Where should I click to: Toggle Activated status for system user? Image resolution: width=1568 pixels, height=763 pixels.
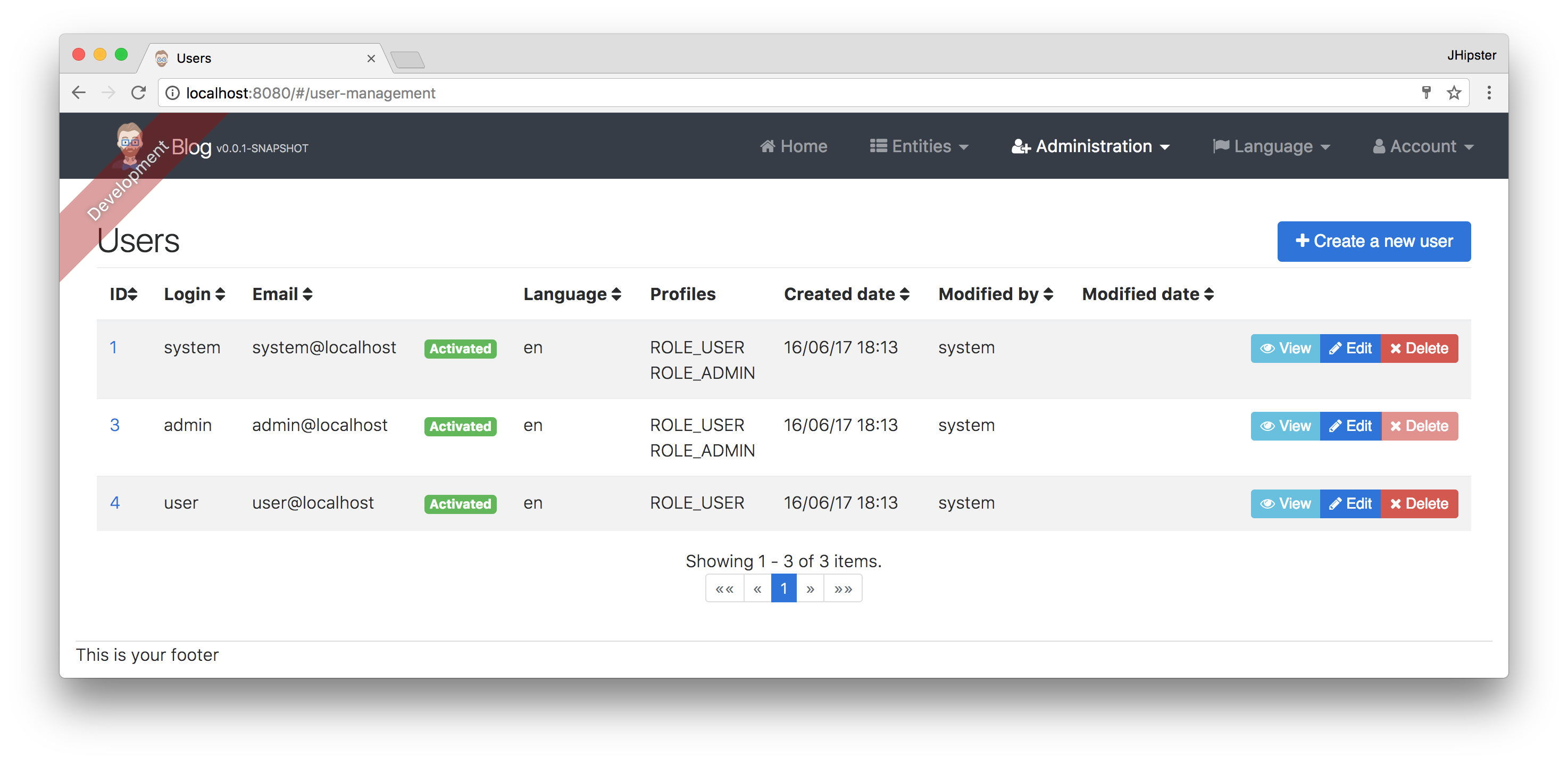(460, 349)
